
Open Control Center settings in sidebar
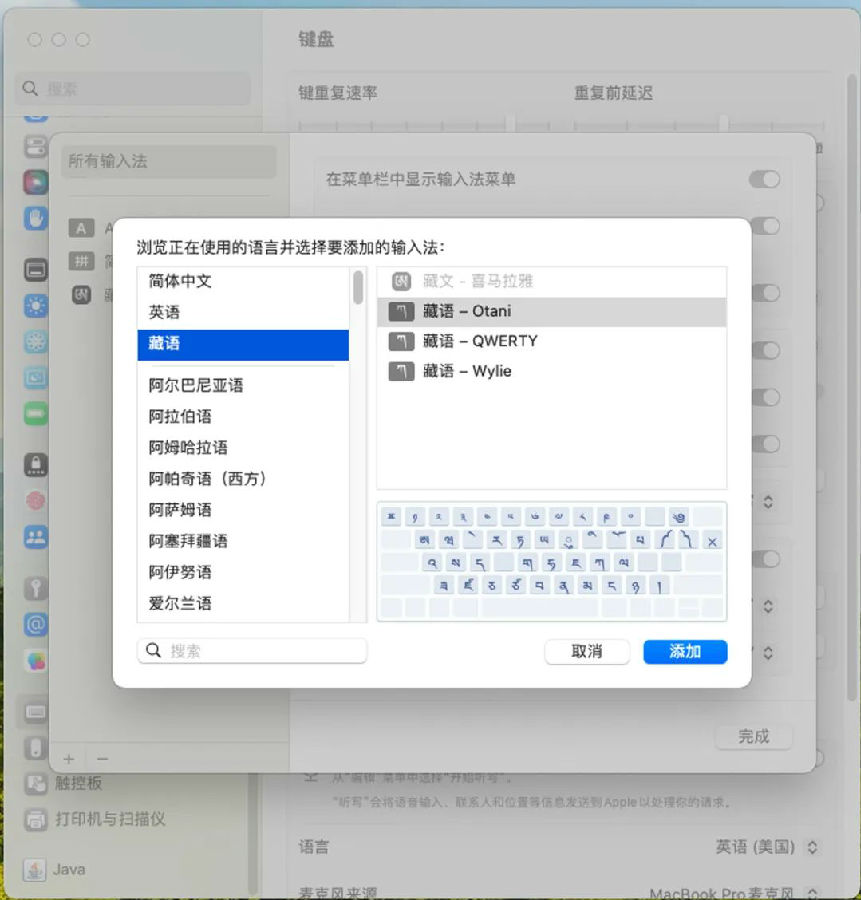pos(36,146)
